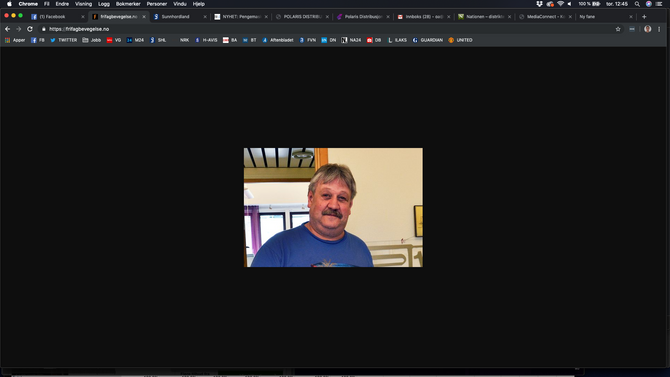Open the Jobb bookmarks folder

(x=91, y=40)
